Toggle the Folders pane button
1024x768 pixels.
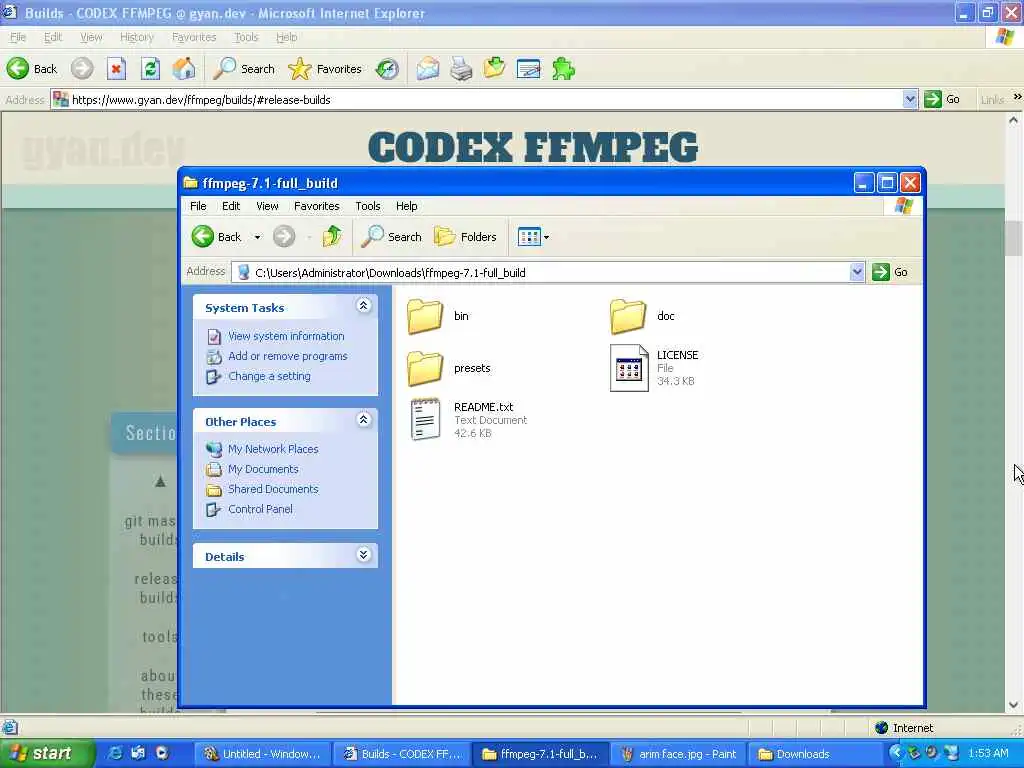coord(465,236)
